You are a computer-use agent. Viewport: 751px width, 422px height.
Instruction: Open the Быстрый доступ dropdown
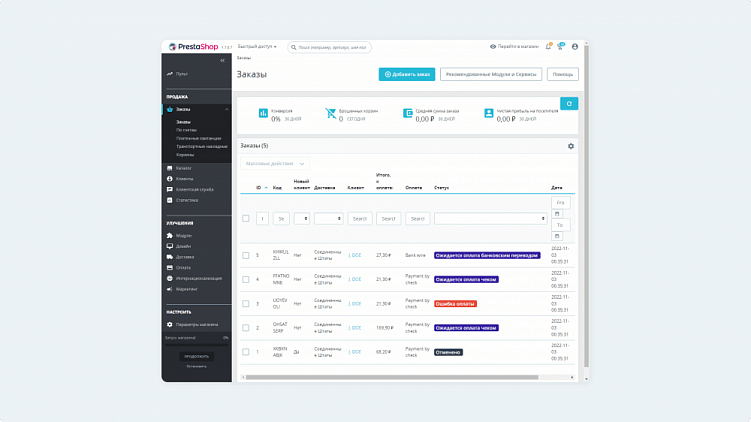click(257, 46)
